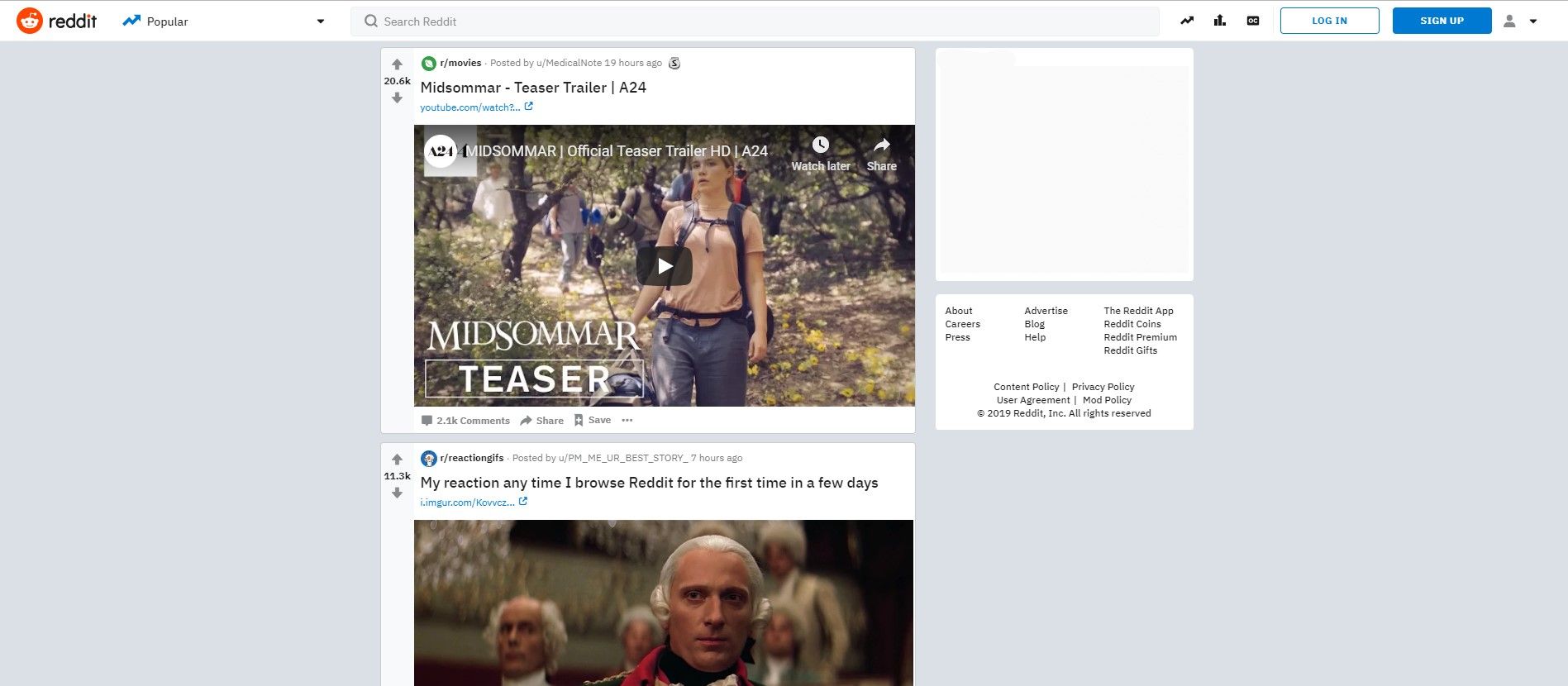Click the SIGN UP button
Screen dimensions: 1568x686
[x=1442, y=21]
